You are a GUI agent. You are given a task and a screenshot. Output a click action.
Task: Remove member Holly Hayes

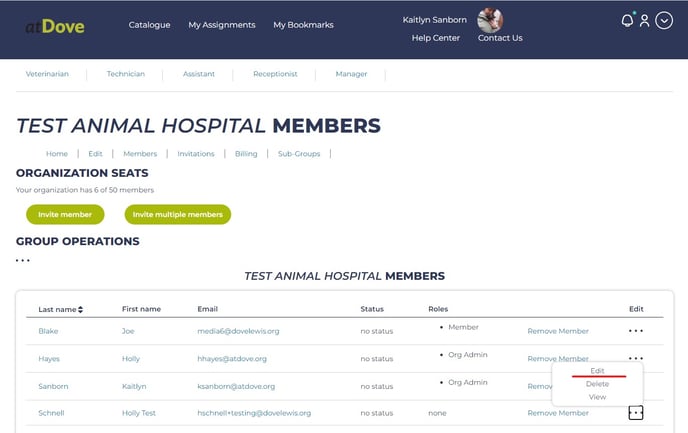tap(558, 358)
